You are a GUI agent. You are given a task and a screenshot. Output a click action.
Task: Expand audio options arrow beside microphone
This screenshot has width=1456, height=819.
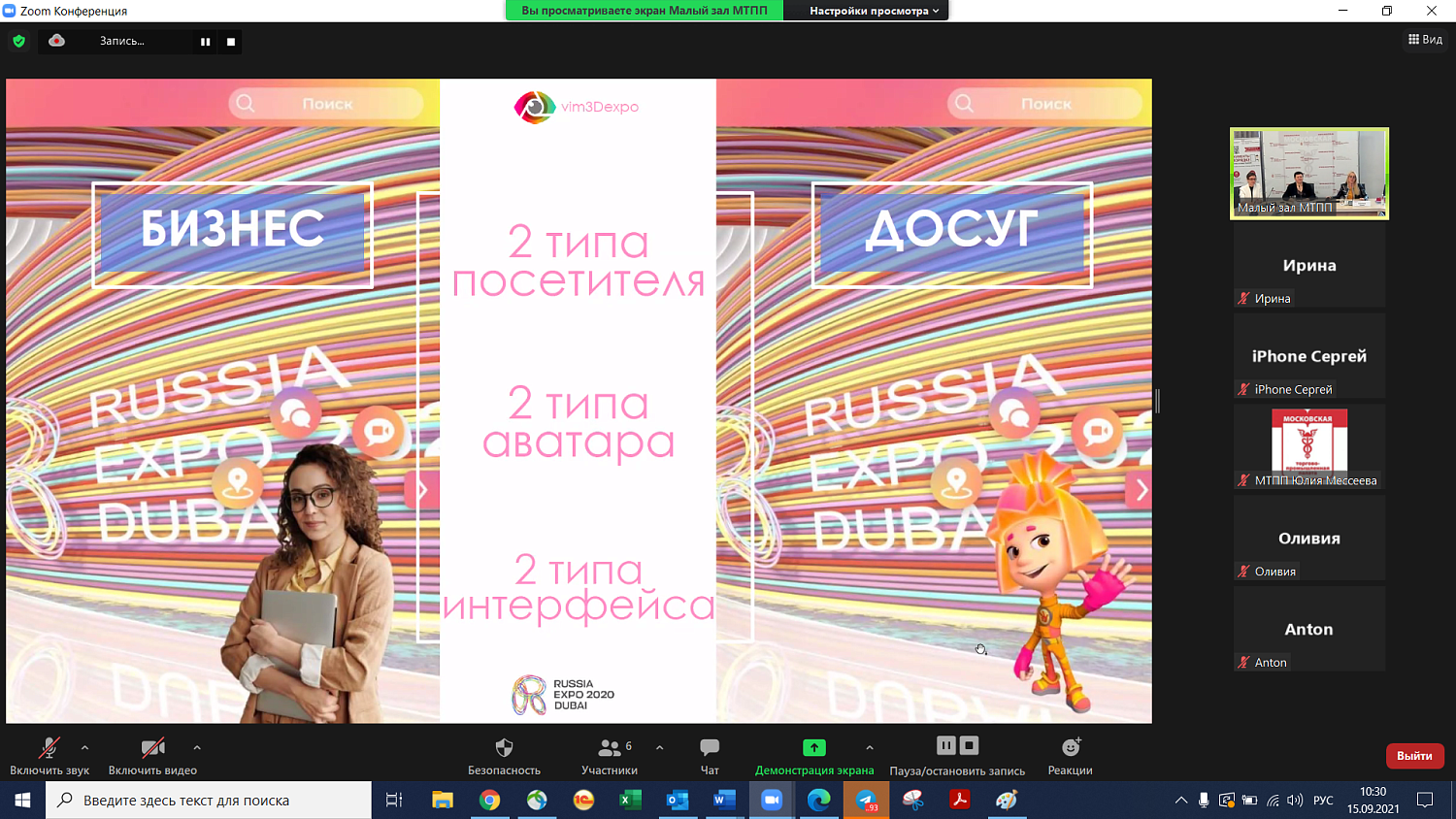click(x=84, y=748)
